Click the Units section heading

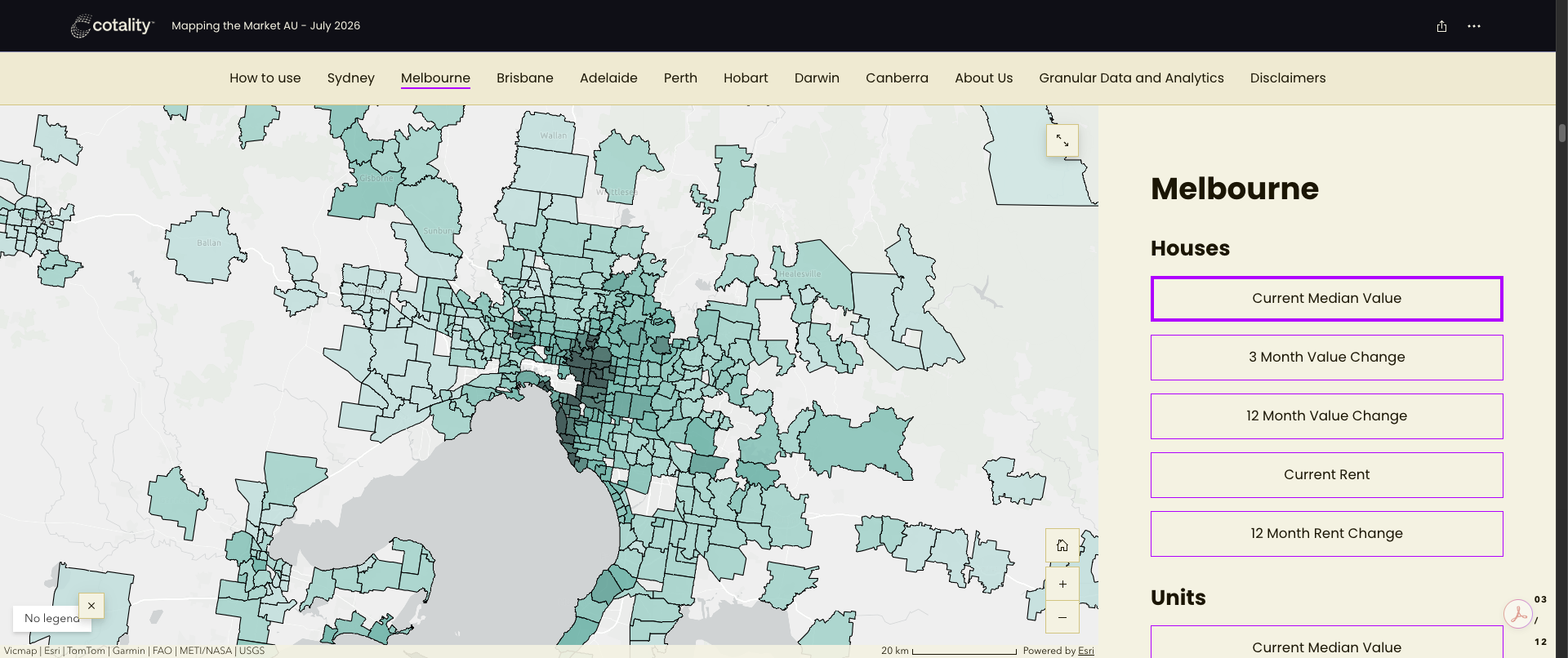(1178, 598)
